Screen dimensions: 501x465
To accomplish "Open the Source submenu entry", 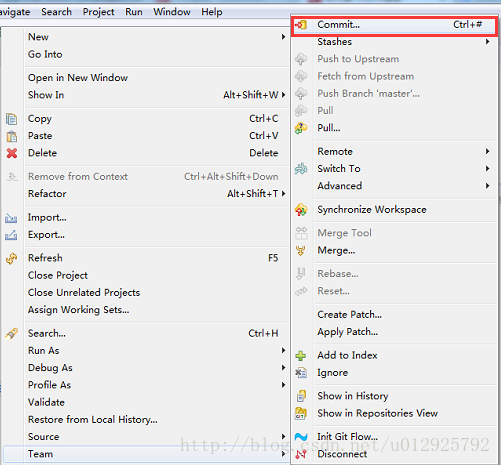I will tap(44, 437).
